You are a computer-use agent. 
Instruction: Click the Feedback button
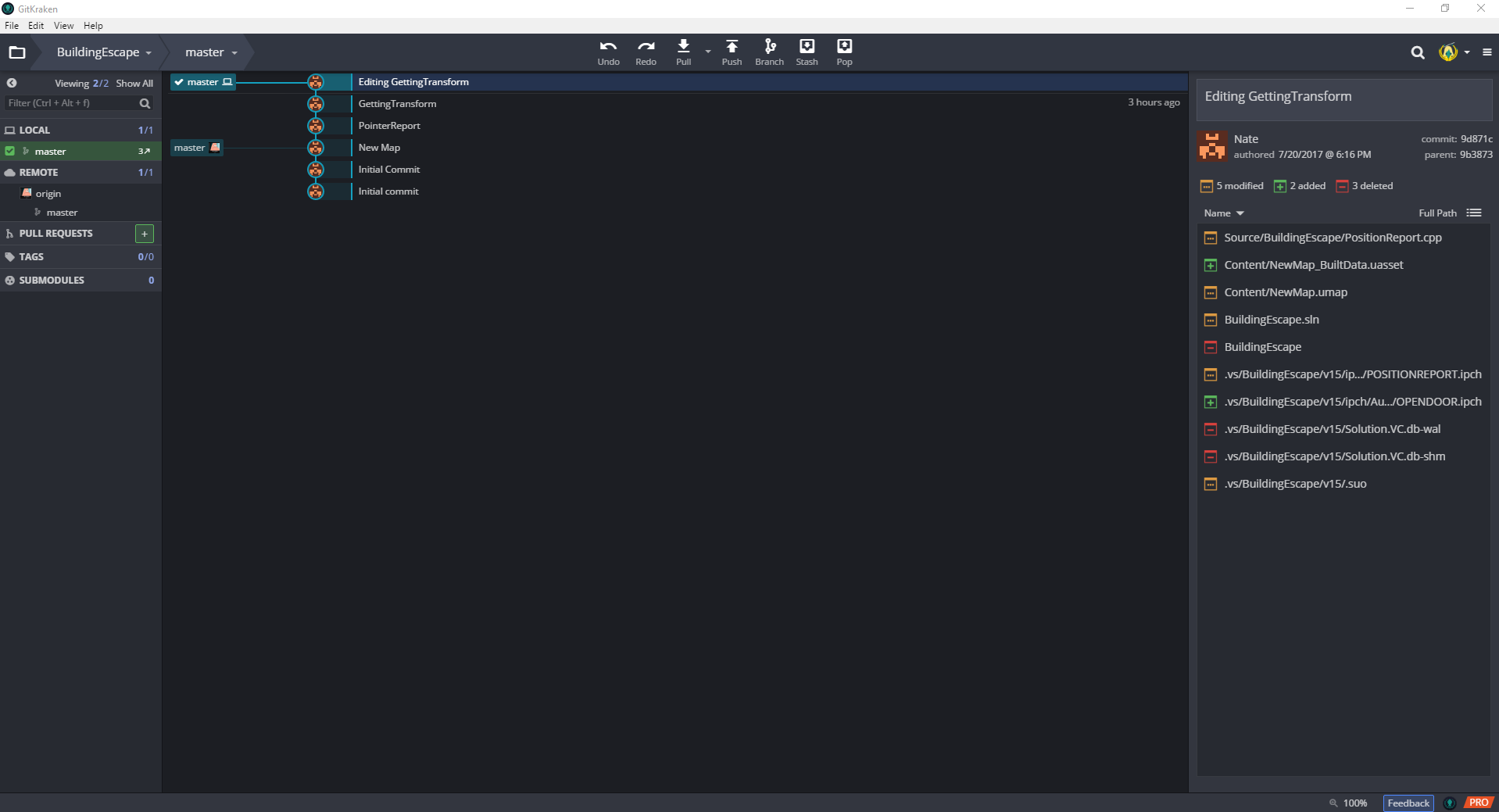pos(1408,803)
